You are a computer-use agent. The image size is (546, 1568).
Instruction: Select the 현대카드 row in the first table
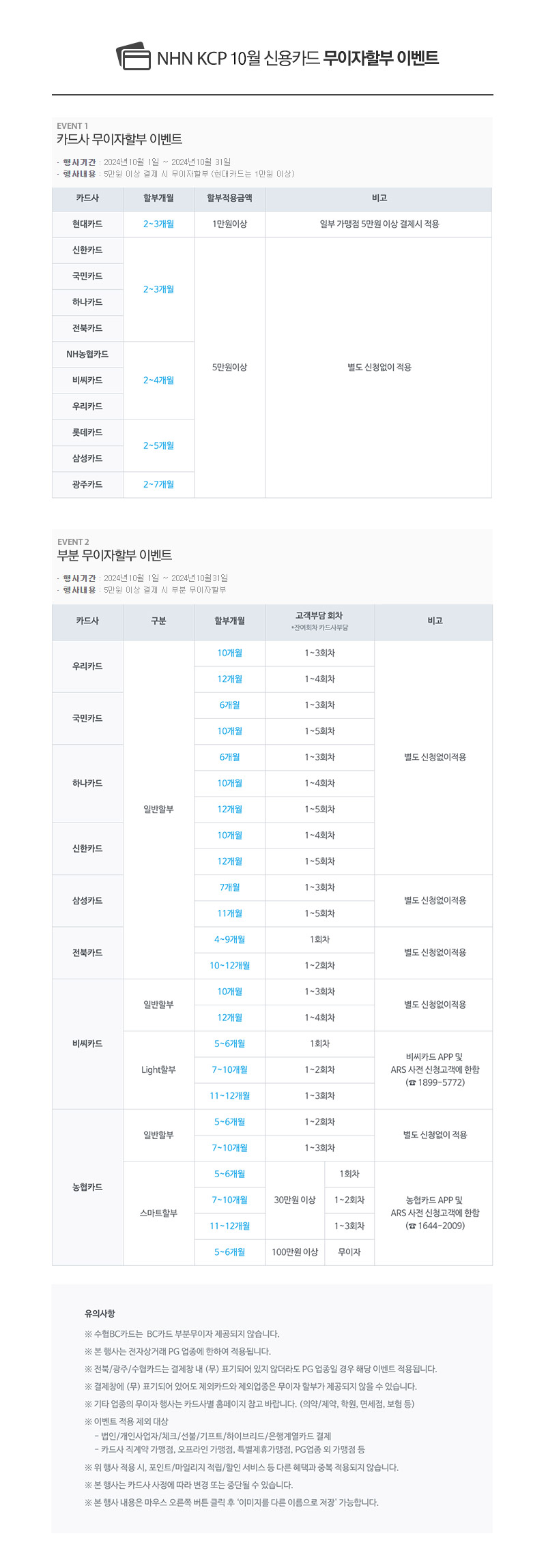(x=272, y=224)
